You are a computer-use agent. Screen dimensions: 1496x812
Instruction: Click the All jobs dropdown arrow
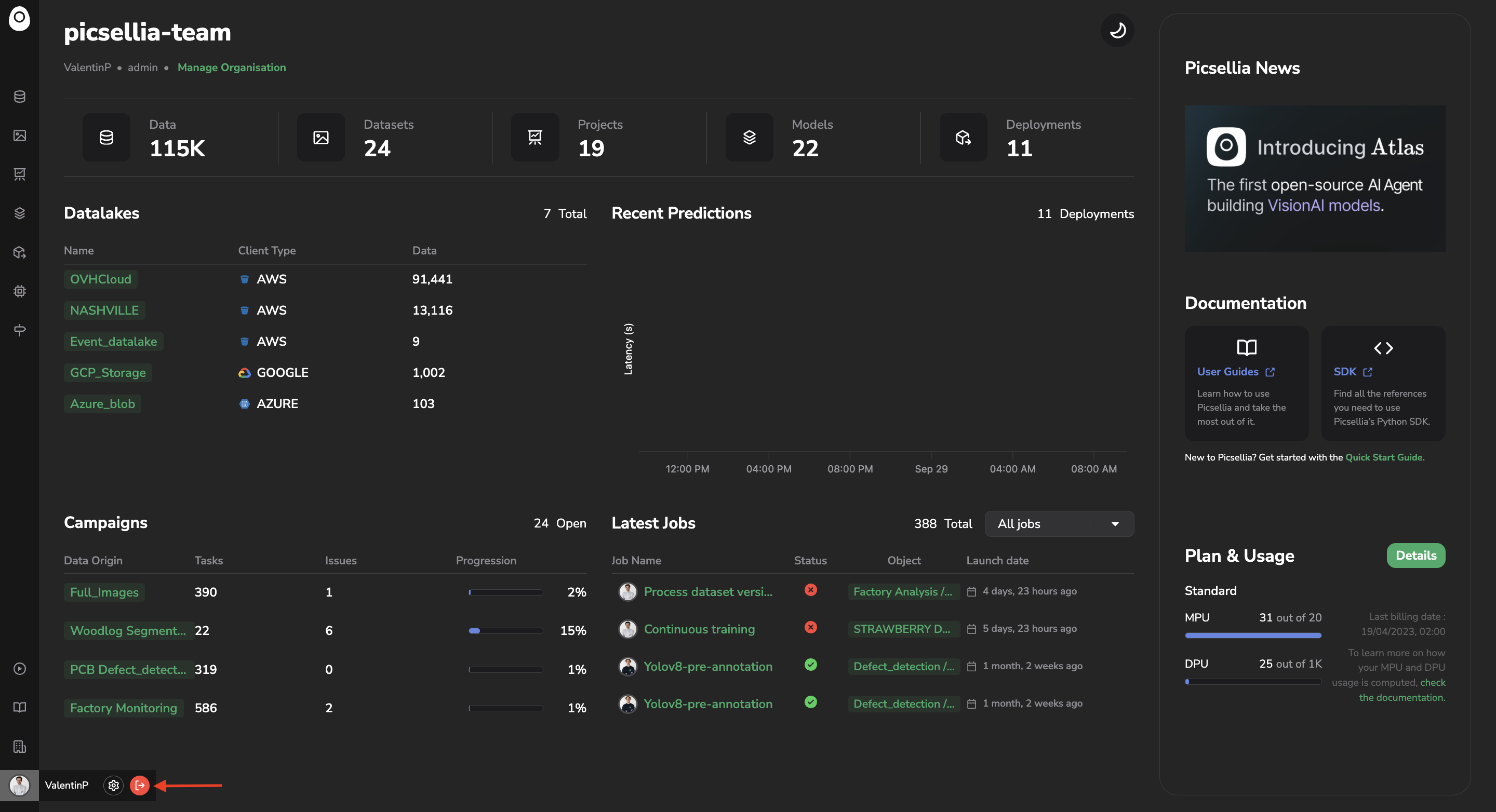point(1114,523)
